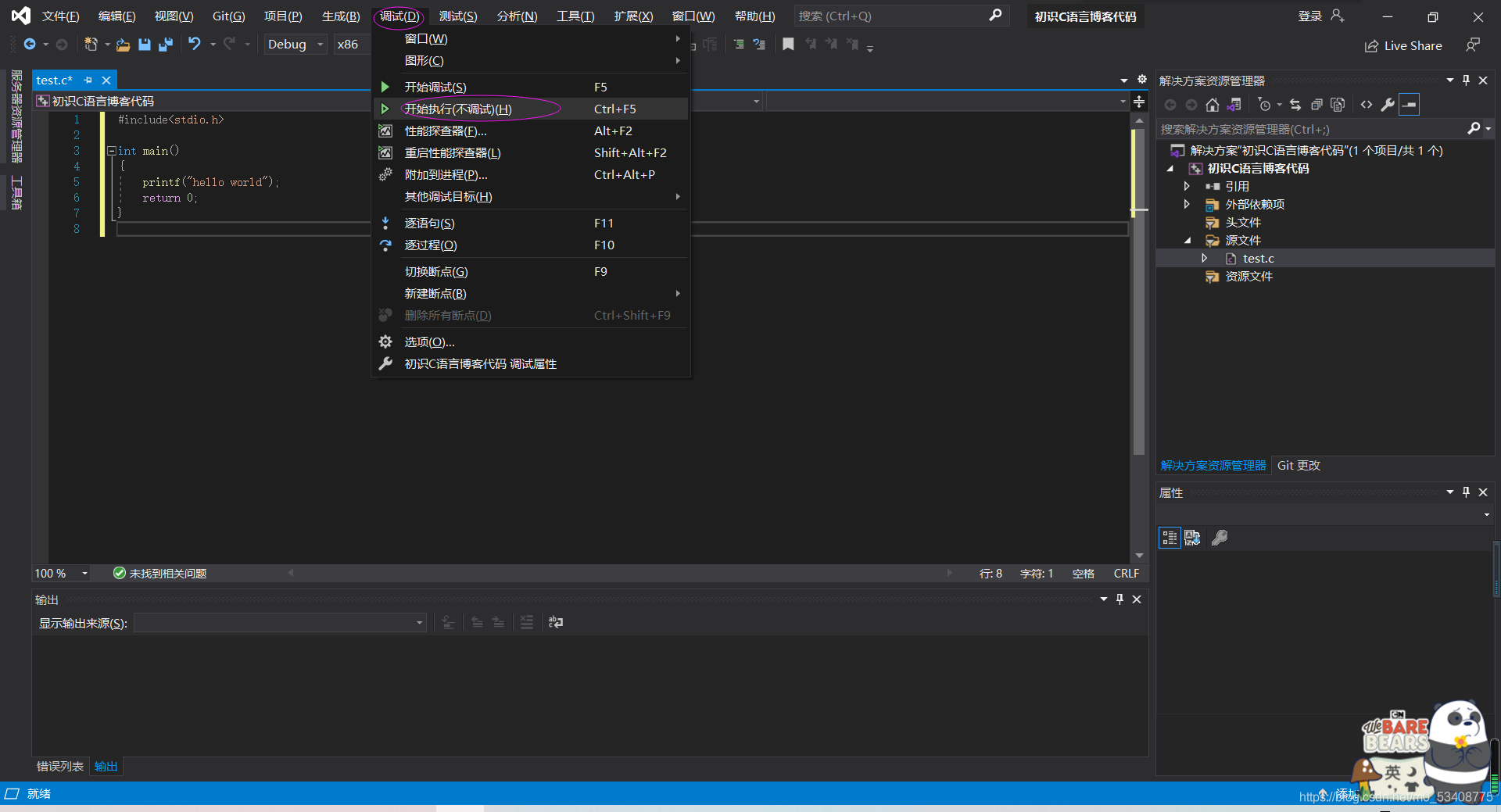This screenshot has height=812, width=1501.
Task: Expand the 外部依赖项 tree node
Action: (x=1187, y=204)
